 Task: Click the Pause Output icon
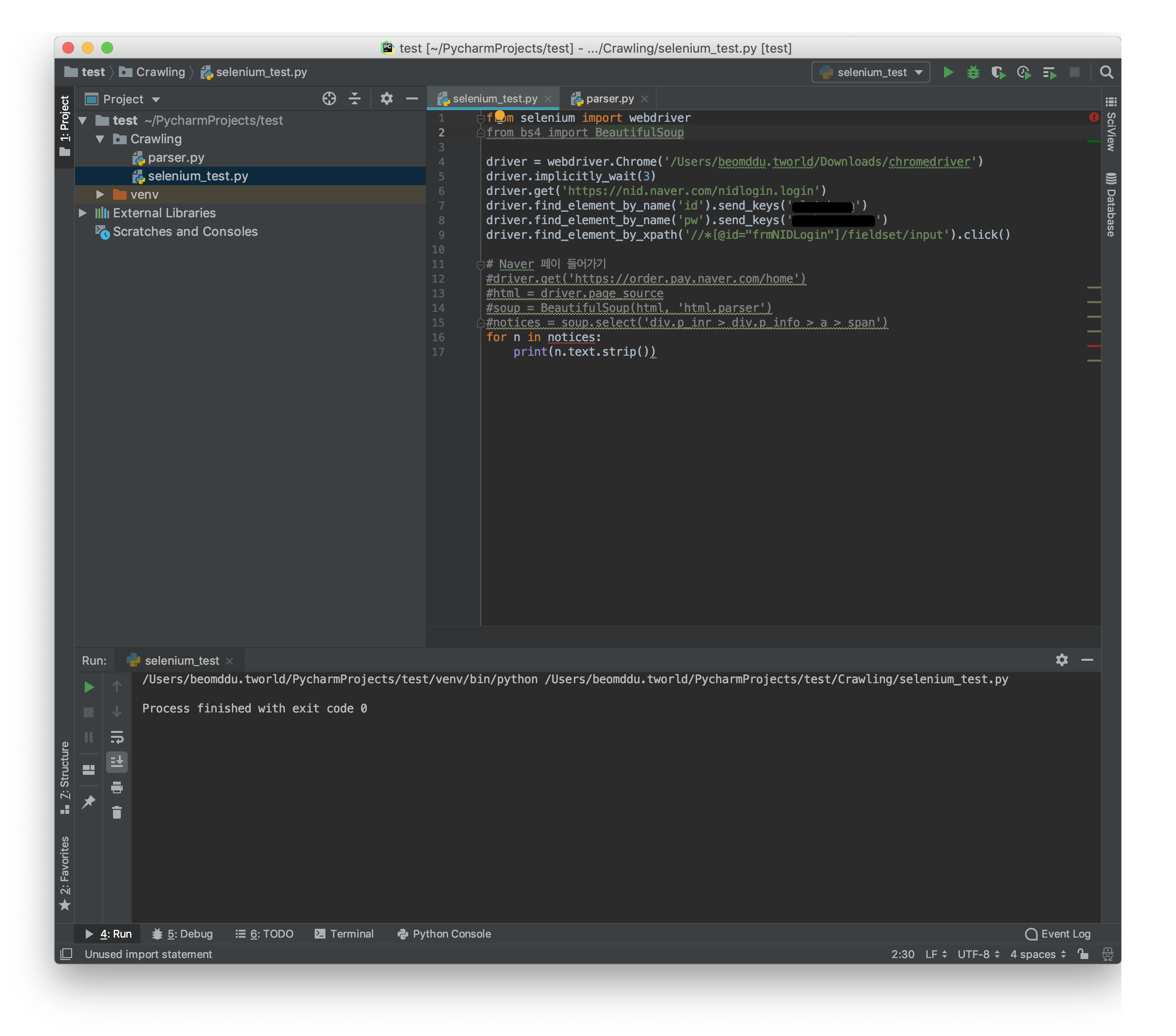[89, 737]
